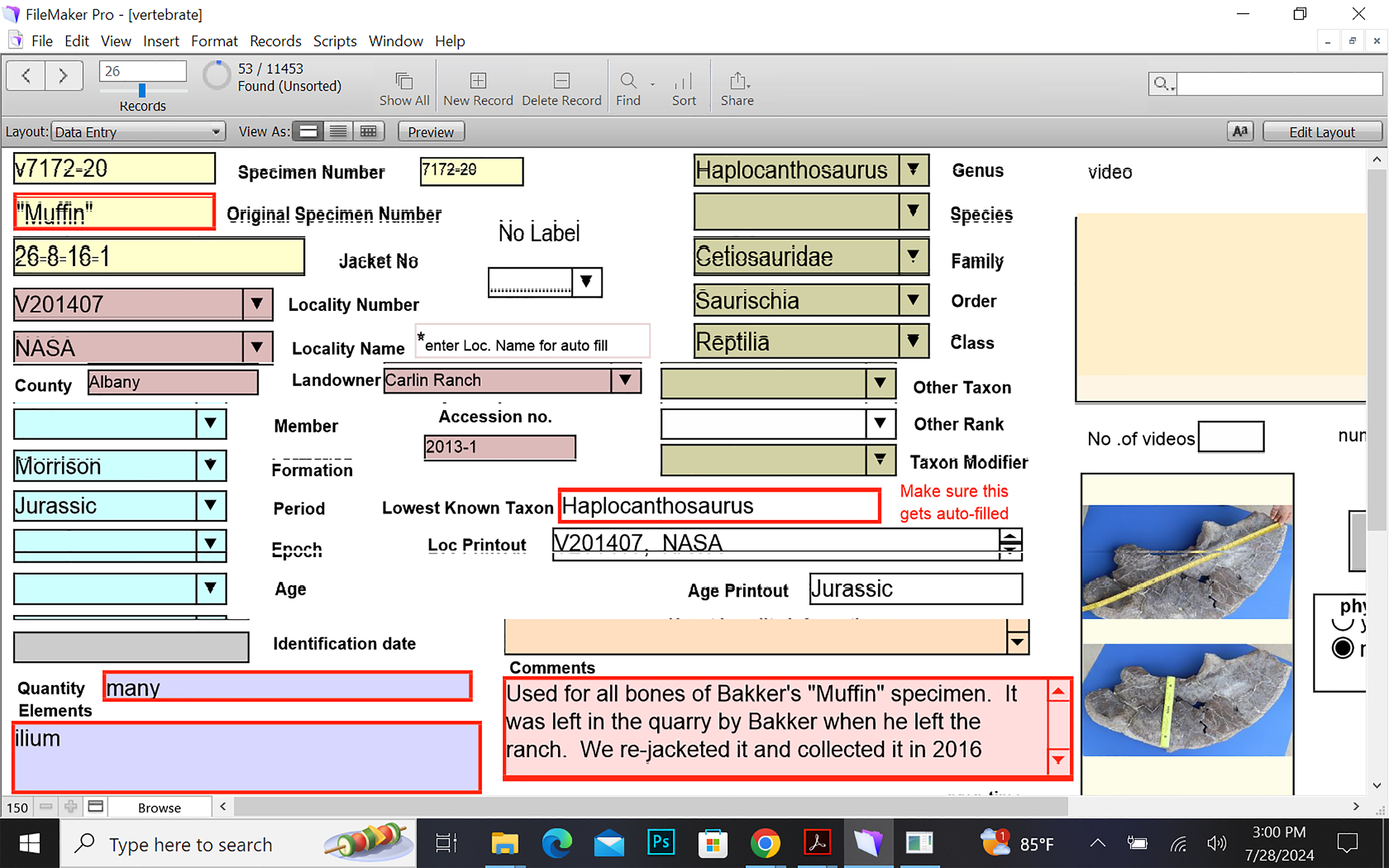The width and height of the screenshot is (1389, 868).
Task: Toggle formatting bar Aa icon
Action: coord(1240,131)
